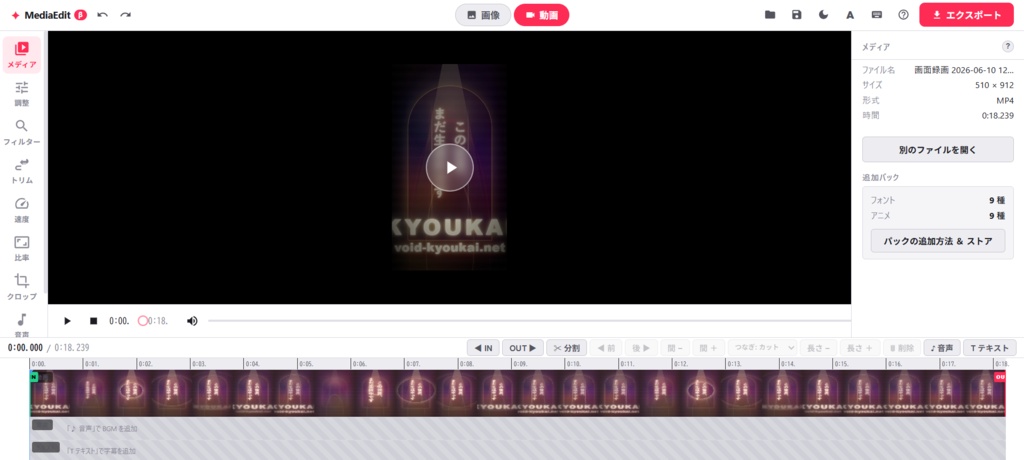Viewport: 1024px width, 460px height.
Task: Click the font 'A' icon in the header
Action: click(x=850, y=14)
